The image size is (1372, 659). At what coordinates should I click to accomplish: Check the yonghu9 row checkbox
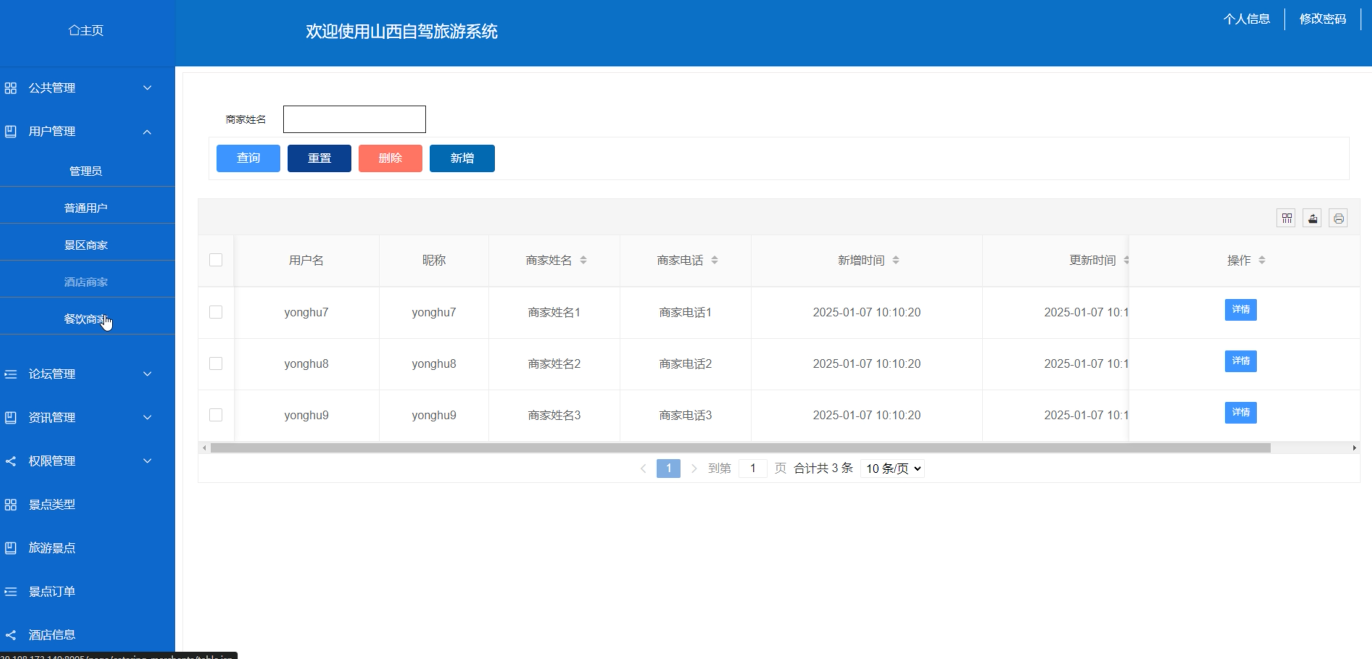(x=215, y=415)
